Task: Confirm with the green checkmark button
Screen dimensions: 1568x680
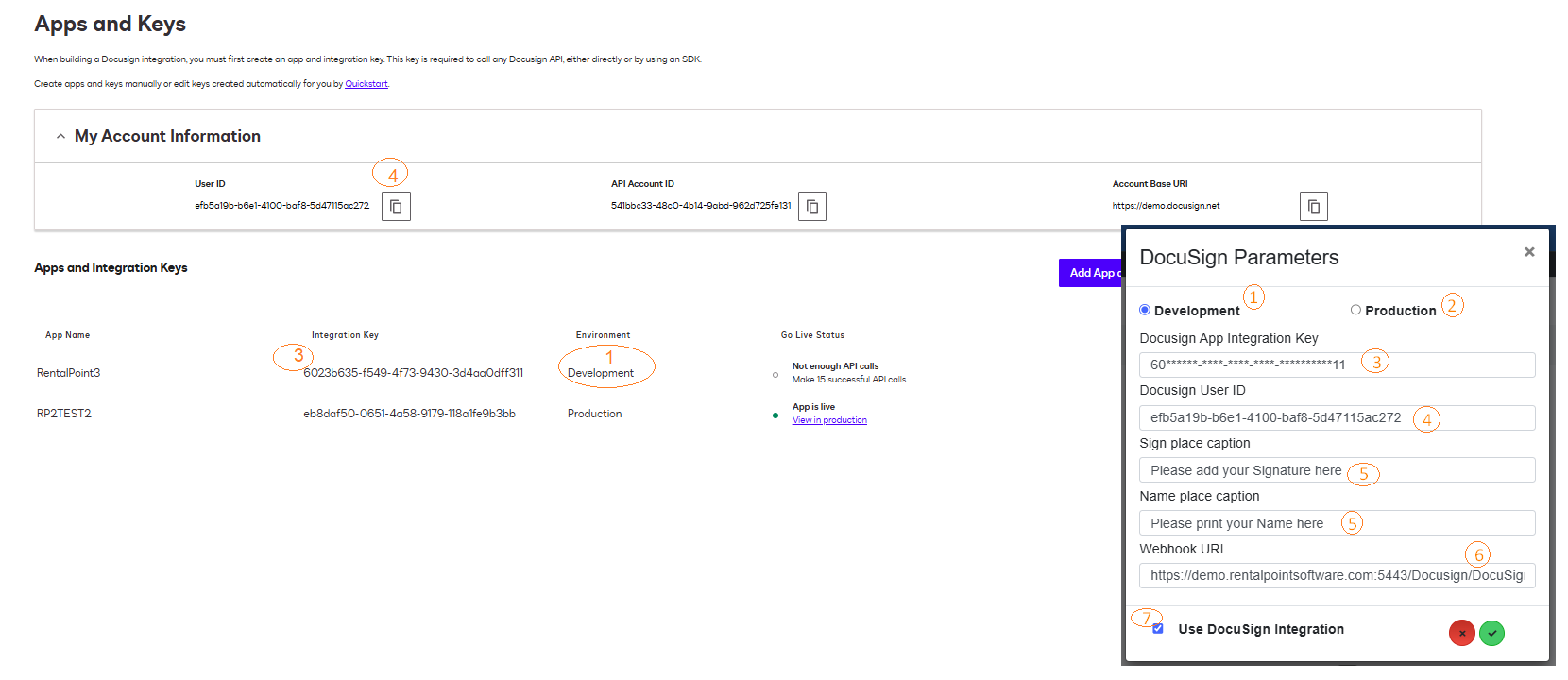Action: [x=1492, y=633]
